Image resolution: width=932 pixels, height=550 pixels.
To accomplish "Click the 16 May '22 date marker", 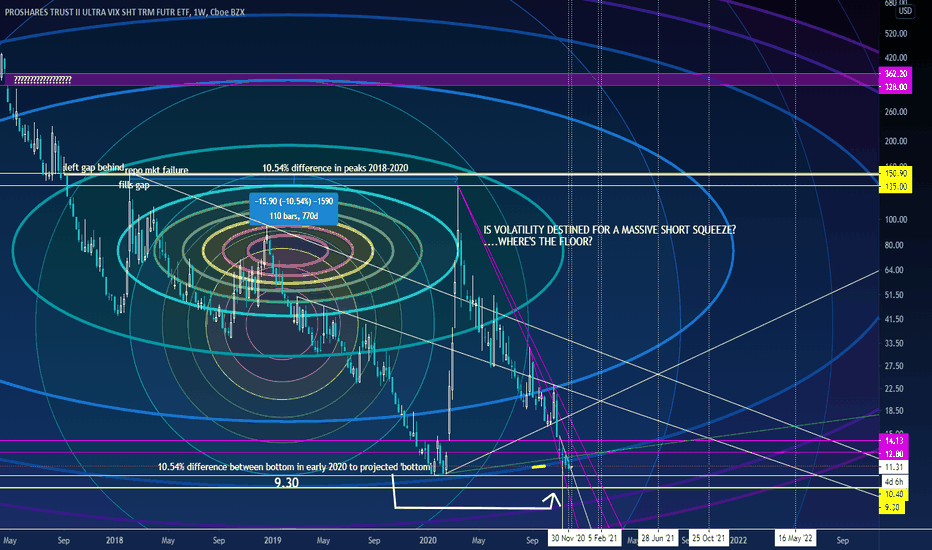I will click(795, 539).
